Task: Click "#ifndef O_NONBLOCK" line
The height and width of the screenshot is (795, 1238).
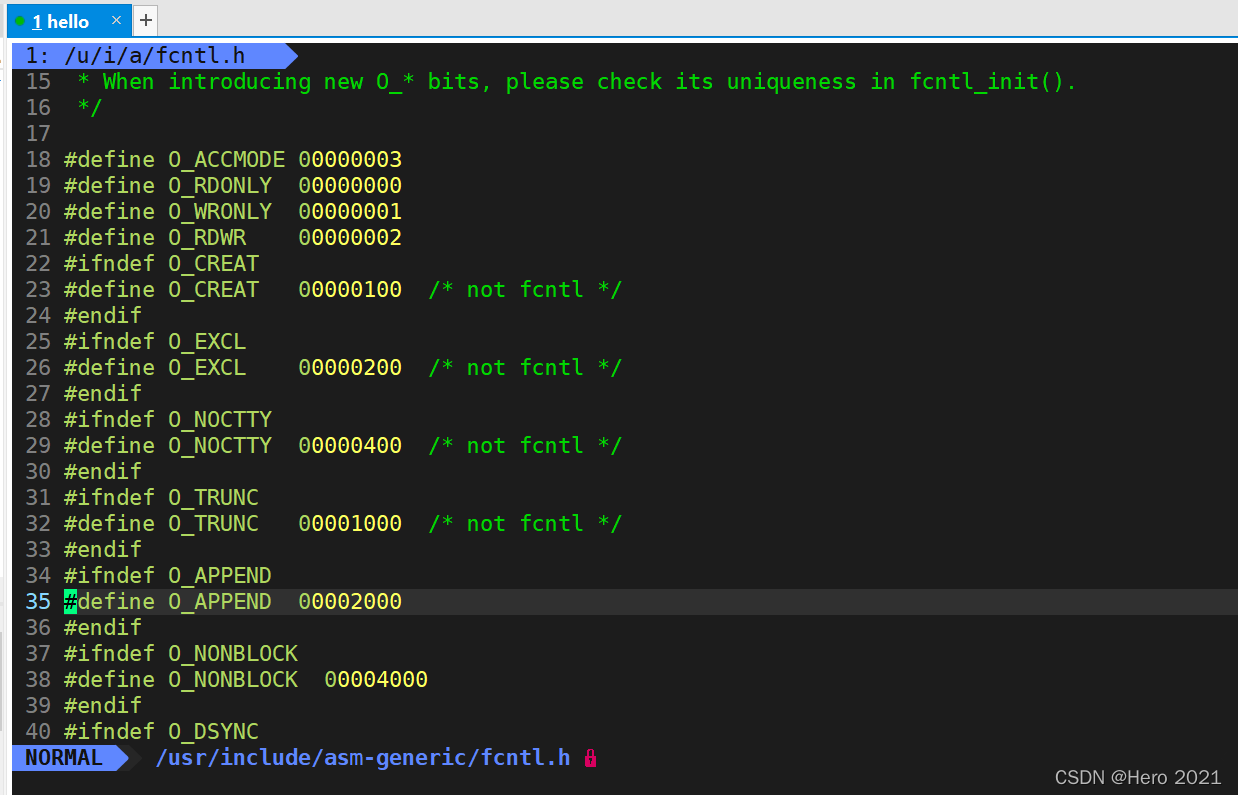Action: point(181,653)
